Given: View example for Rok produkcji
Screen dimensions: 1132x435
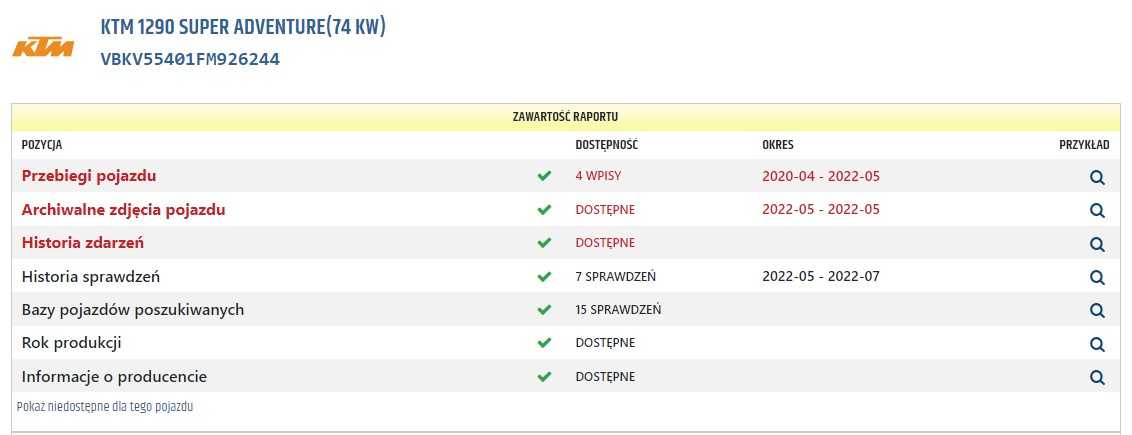Looking at the screenshot, I should [x=1097, y=344].
